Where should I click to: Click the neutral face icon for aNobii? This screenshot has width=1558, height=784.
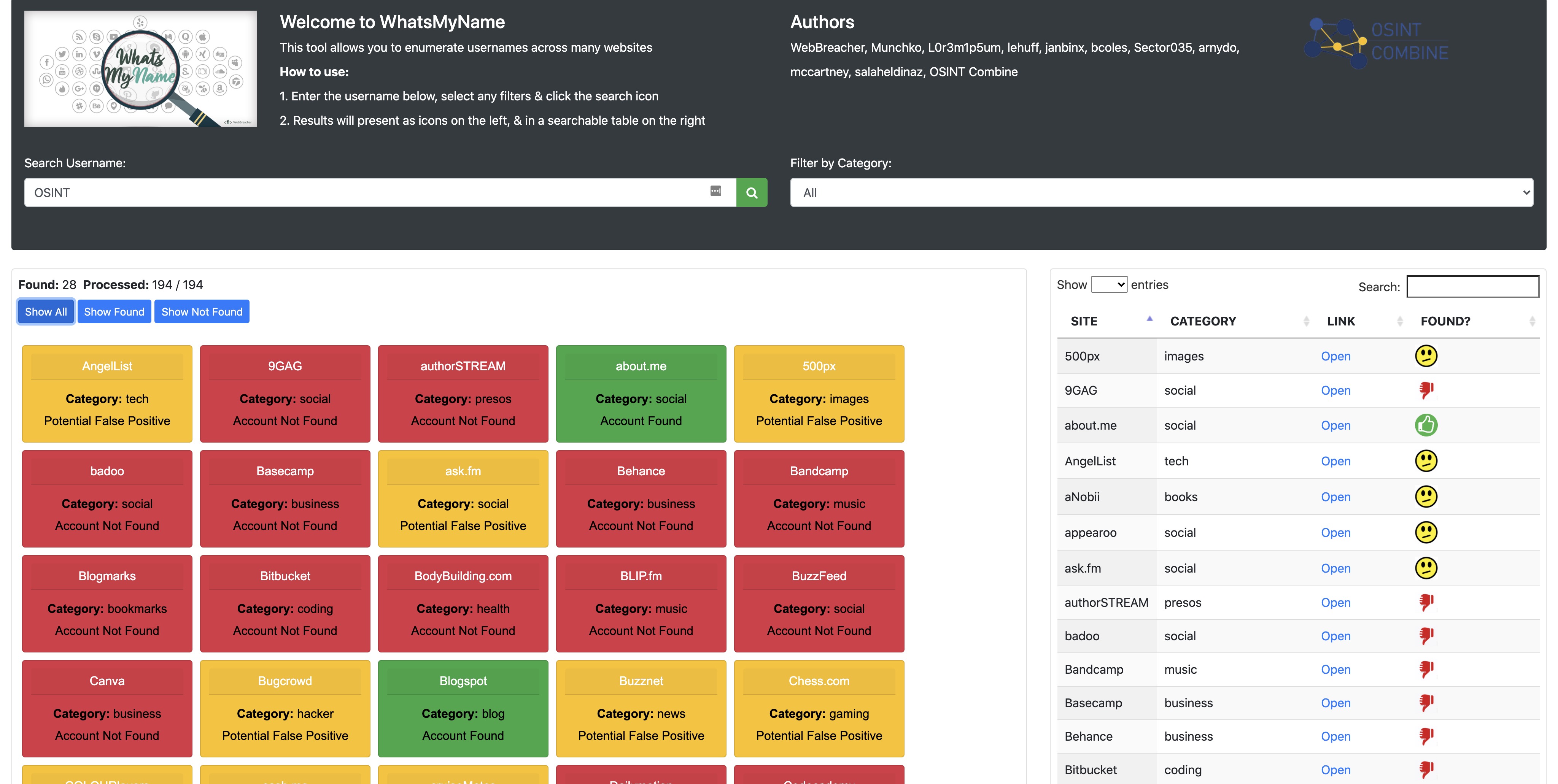[1426, 496]
